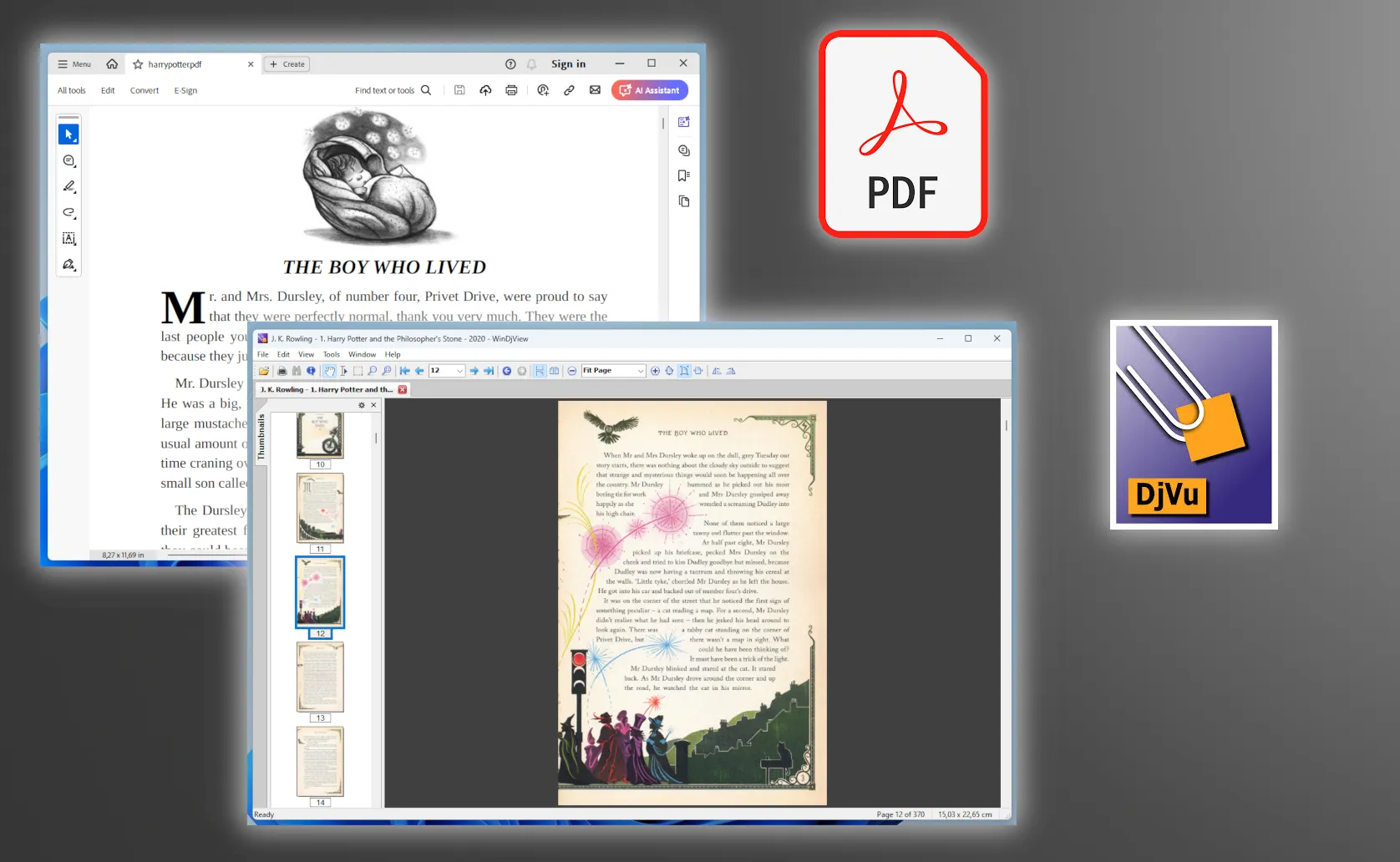Launch the AI Assistant

[649, 89]
